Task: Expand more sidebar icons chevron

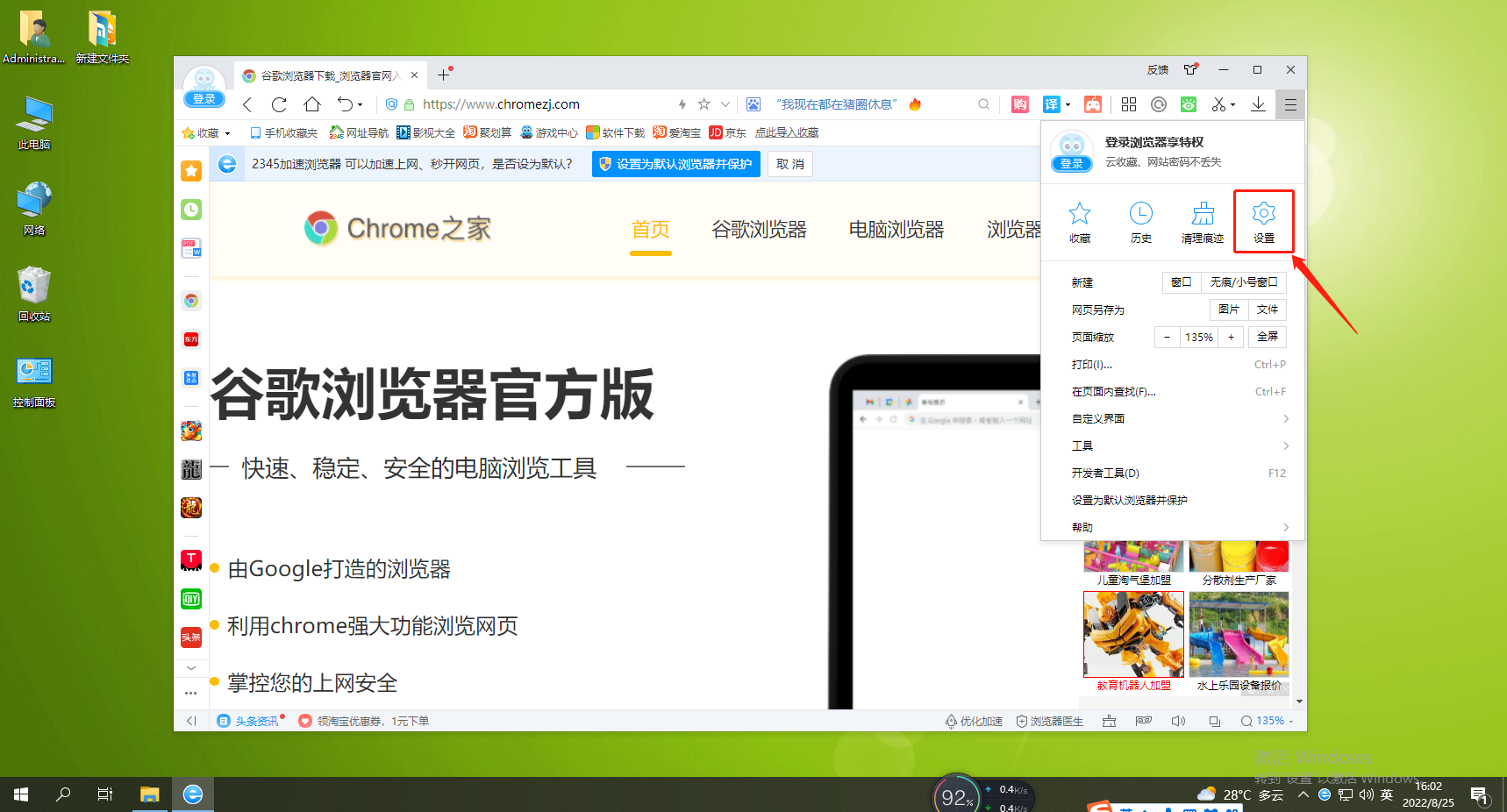Action: point(191,668)
